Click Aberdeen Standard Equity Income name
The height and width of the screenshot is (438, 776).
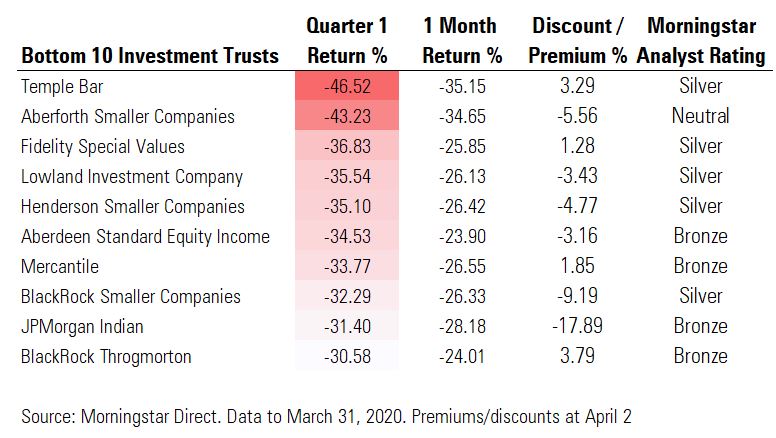145,236
